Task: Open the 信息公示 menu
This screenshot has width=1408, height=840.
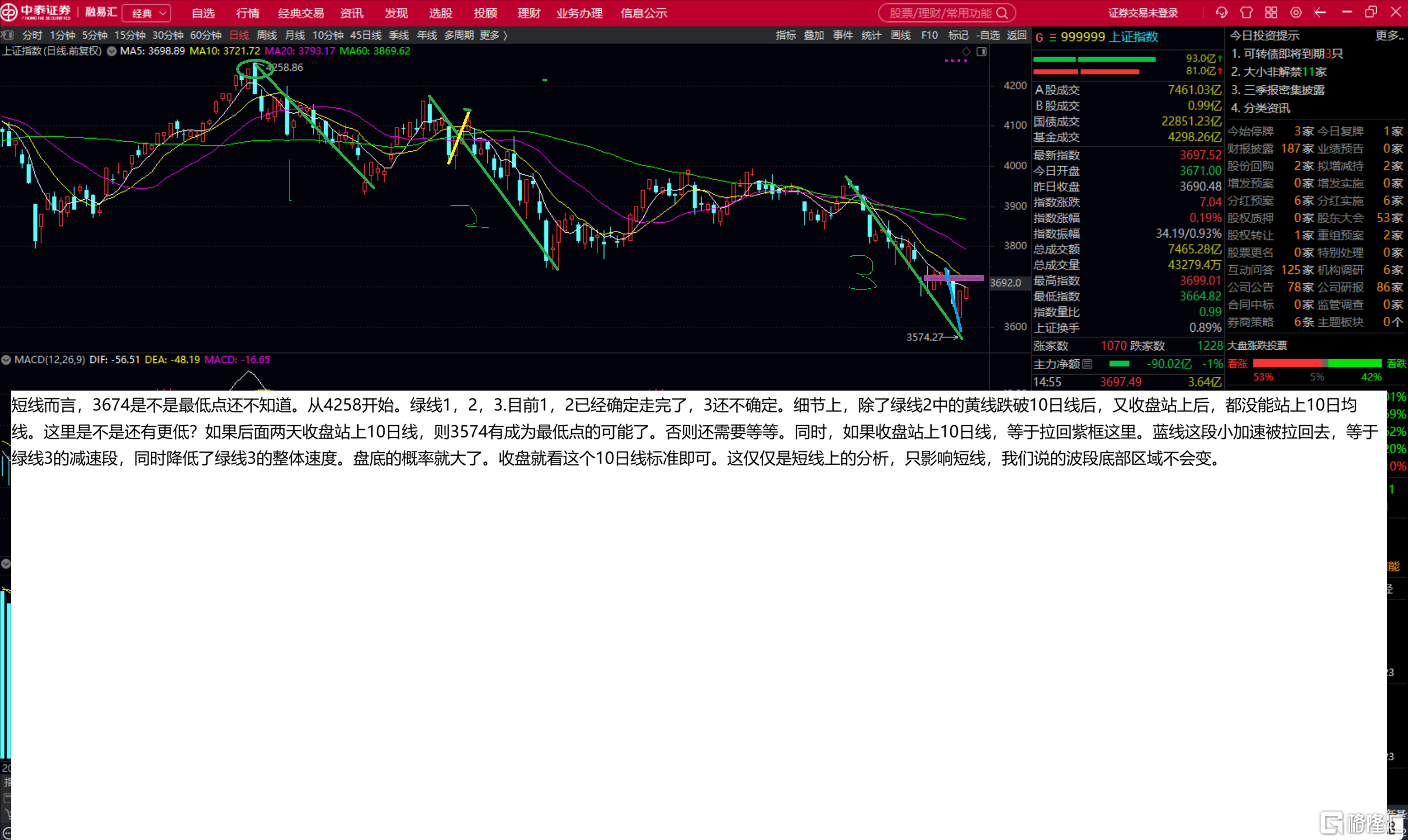Action: click(644, 13)
